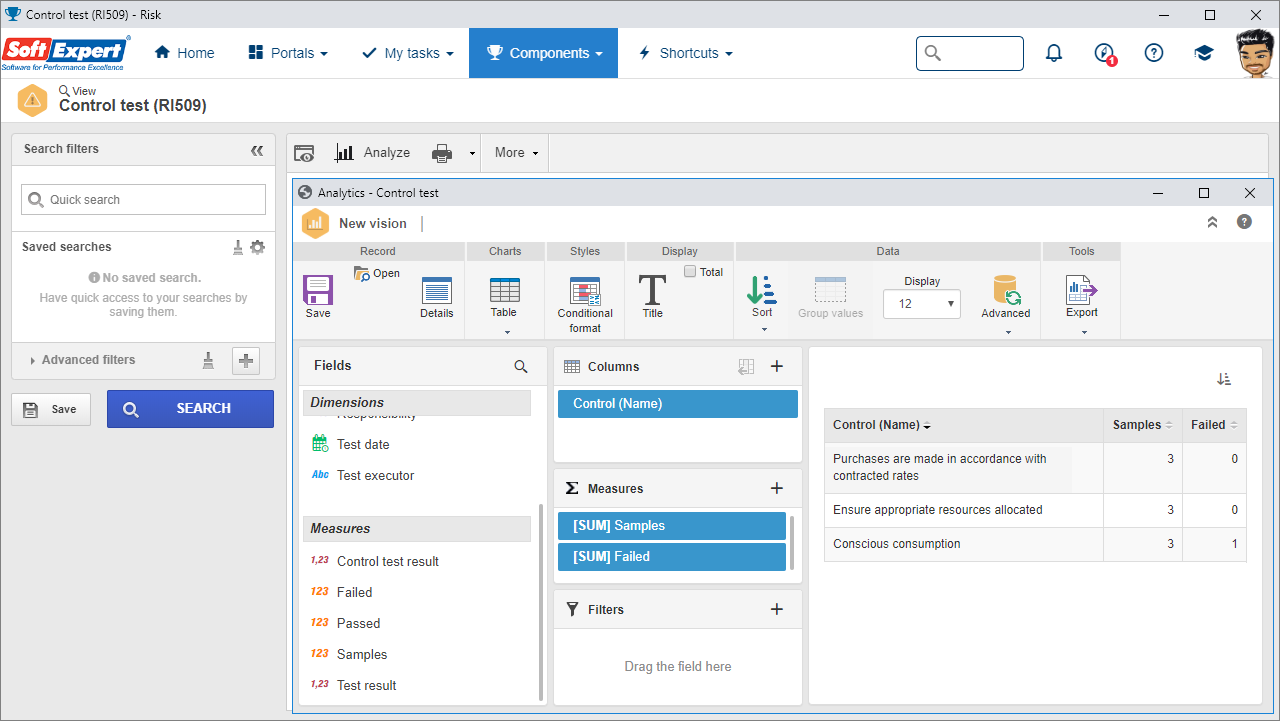Sort by the Failed column header

point(1214,425)
